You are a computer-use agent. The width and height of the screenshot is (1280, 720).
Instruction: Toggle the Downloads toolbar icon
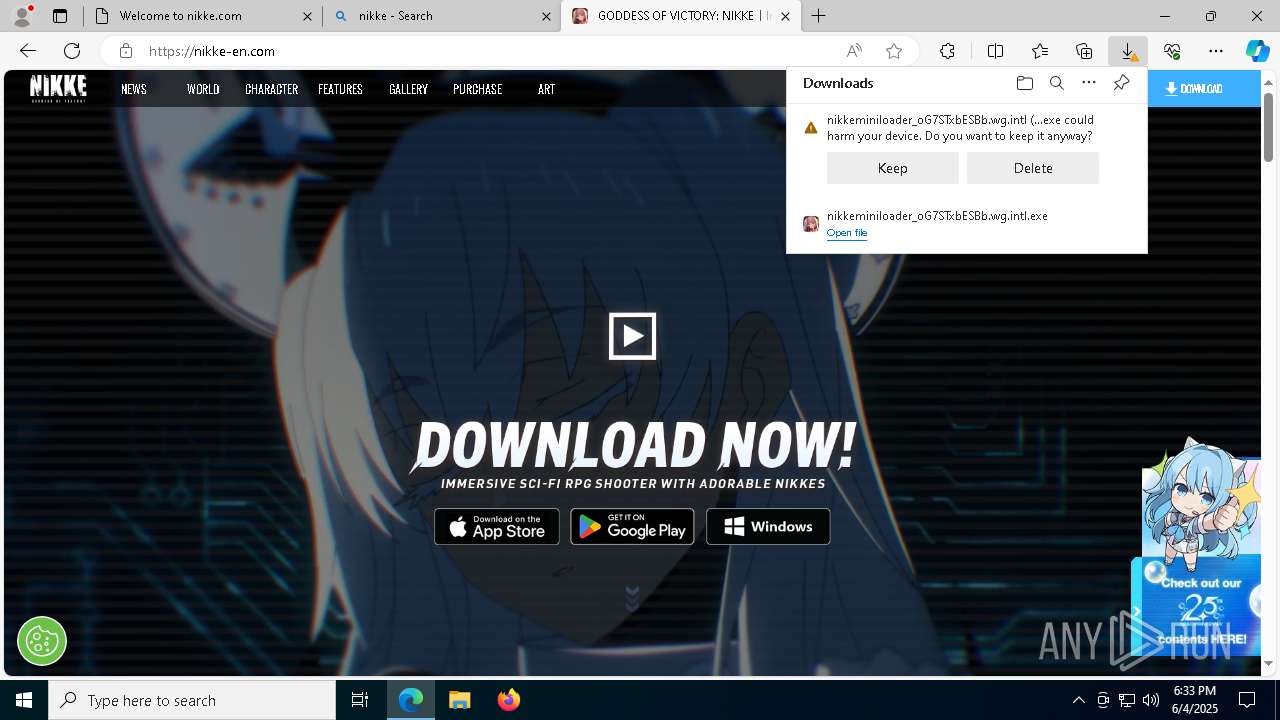1128,51
